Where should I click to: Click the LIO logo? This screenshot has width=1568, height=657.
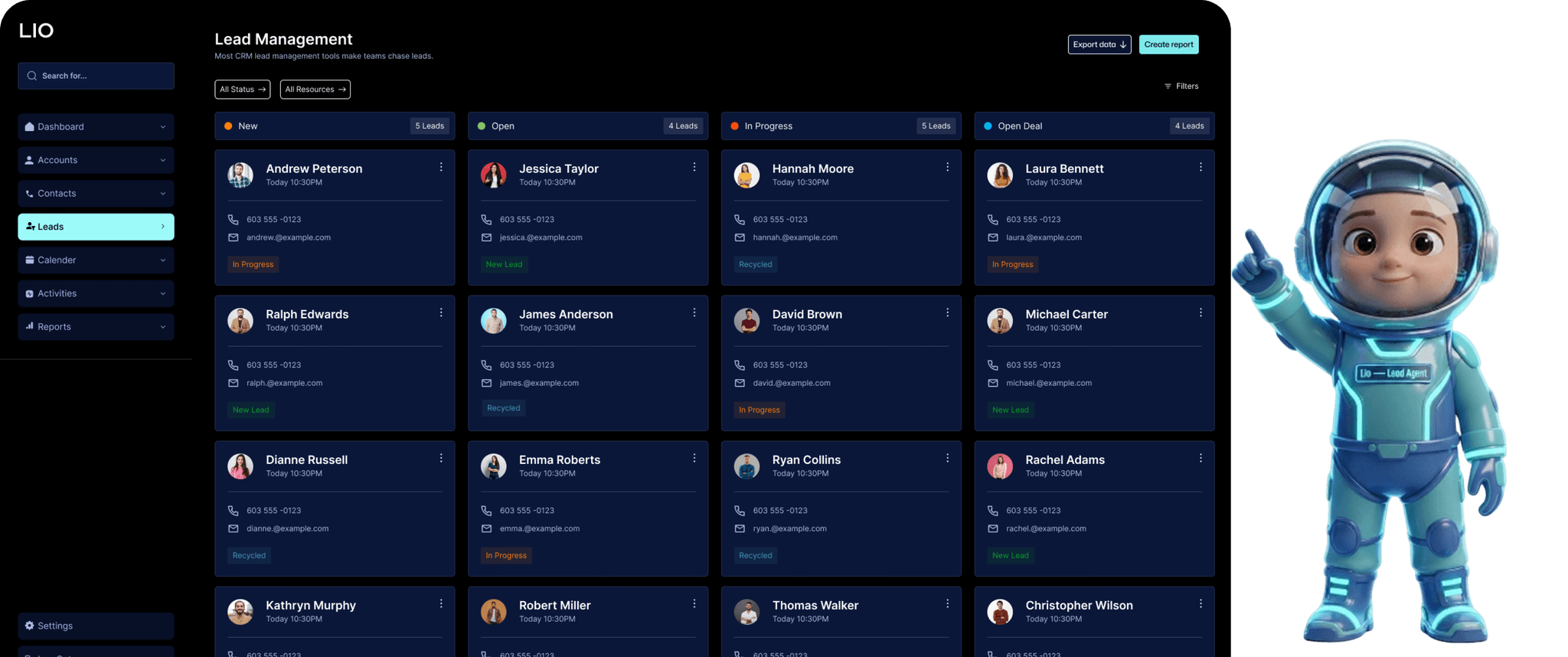36,31
